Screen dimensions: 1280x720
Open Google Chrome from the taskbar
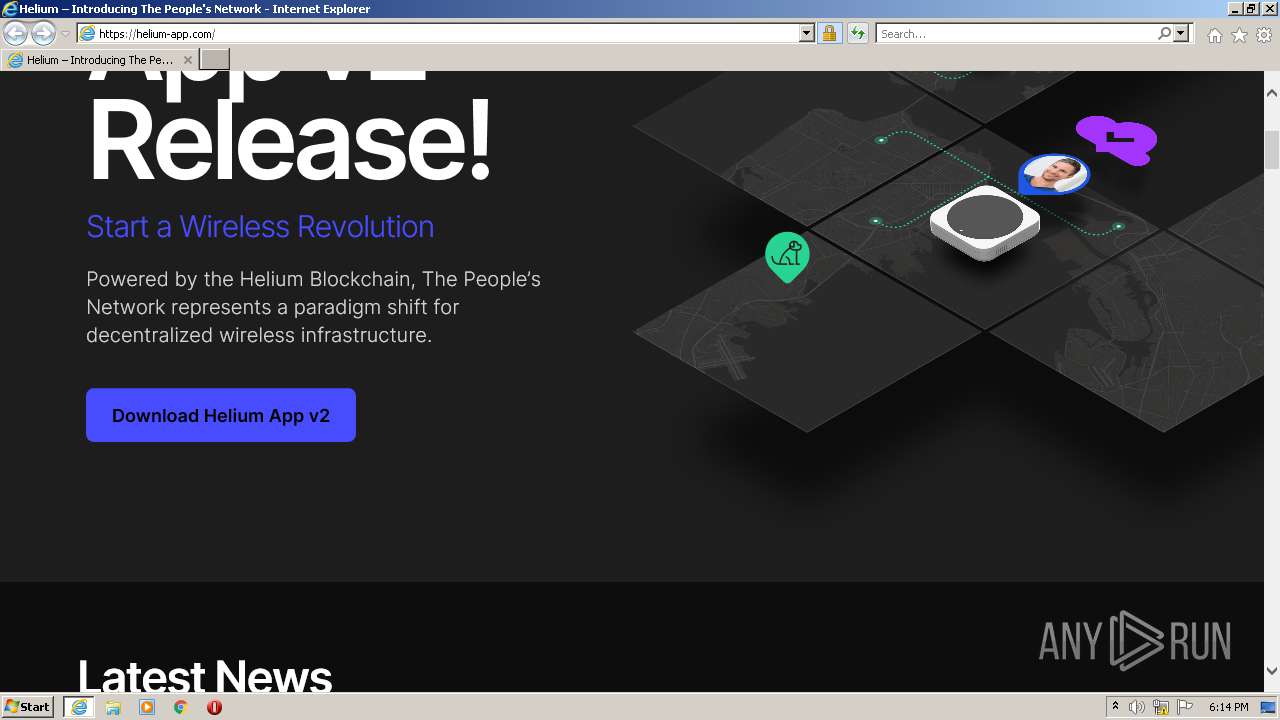[x=181, y=707]
